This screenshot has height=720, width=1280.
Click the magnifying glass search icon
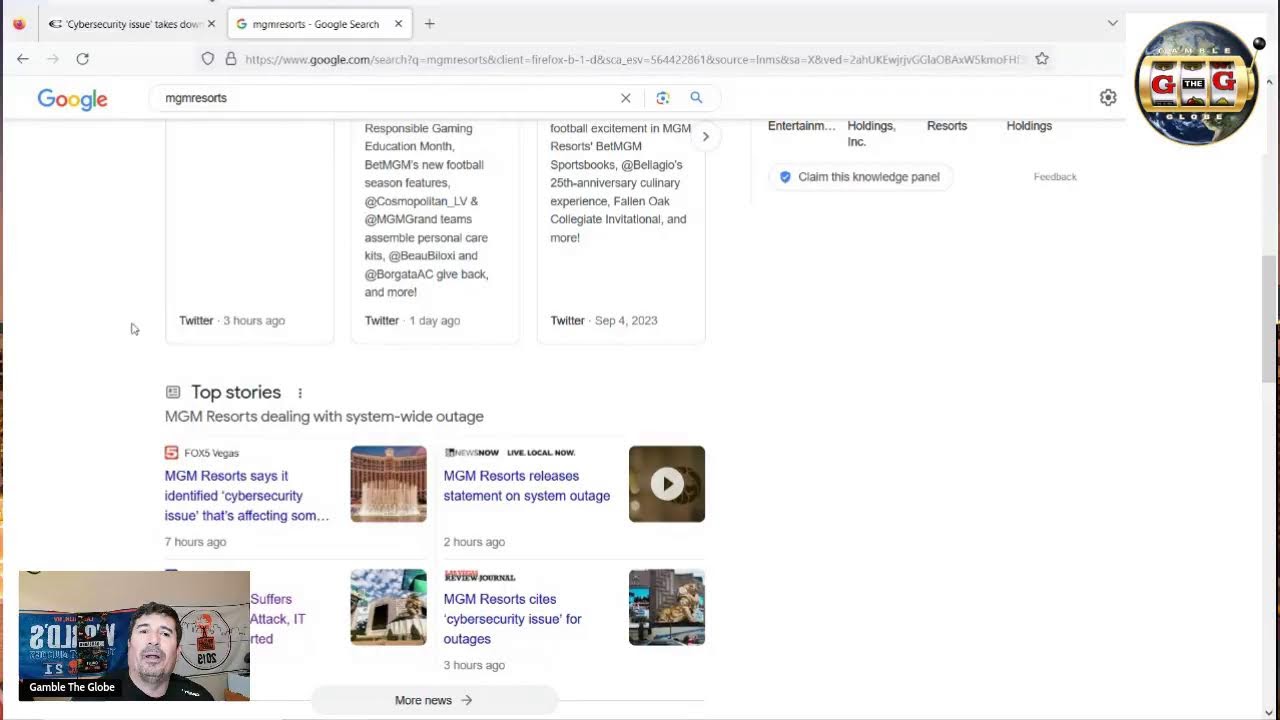point(696,98)
